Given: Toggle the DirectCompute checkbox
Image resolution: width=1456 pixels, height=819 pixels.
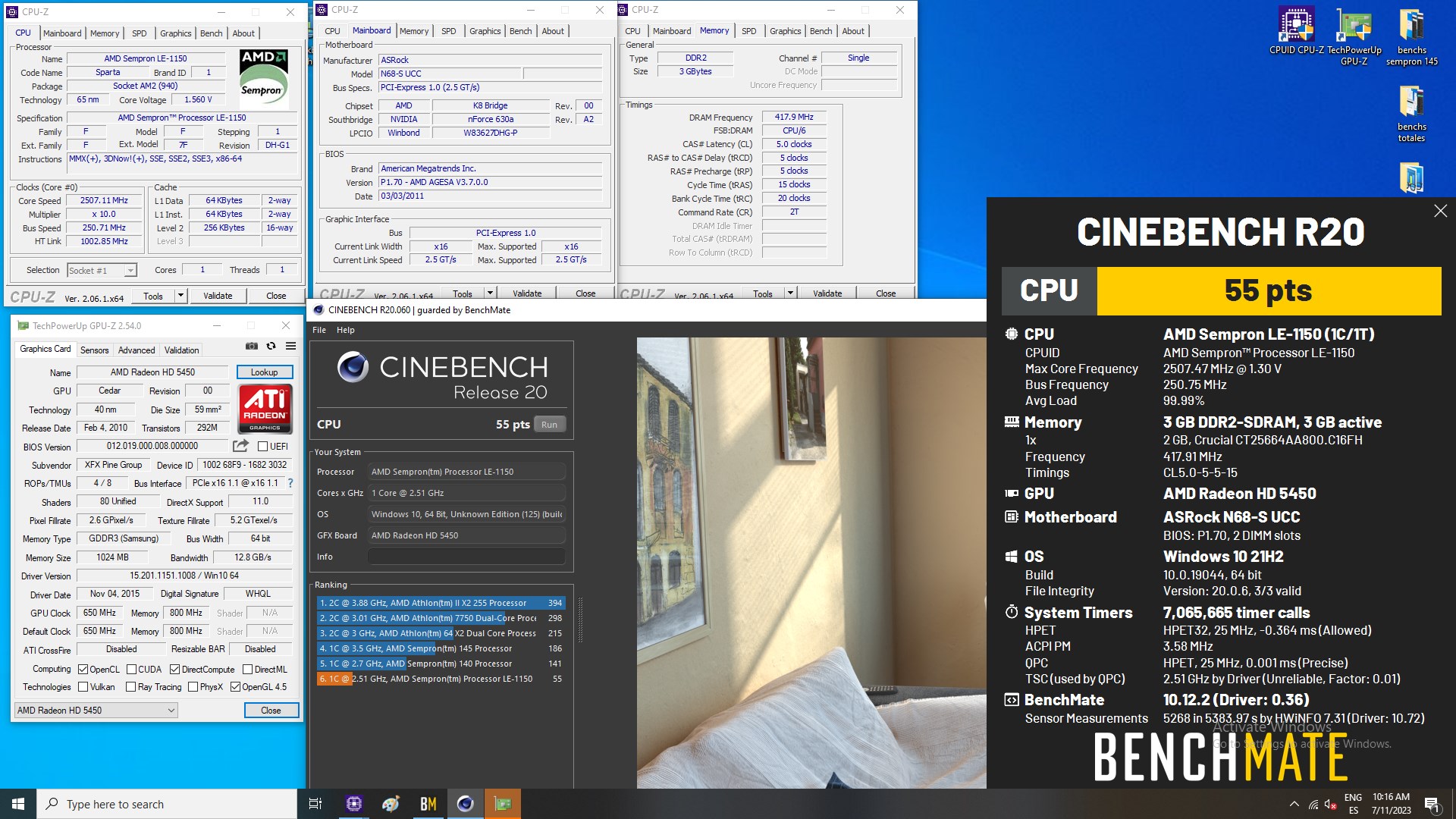Looking at the screenshot, I should 174,669.
